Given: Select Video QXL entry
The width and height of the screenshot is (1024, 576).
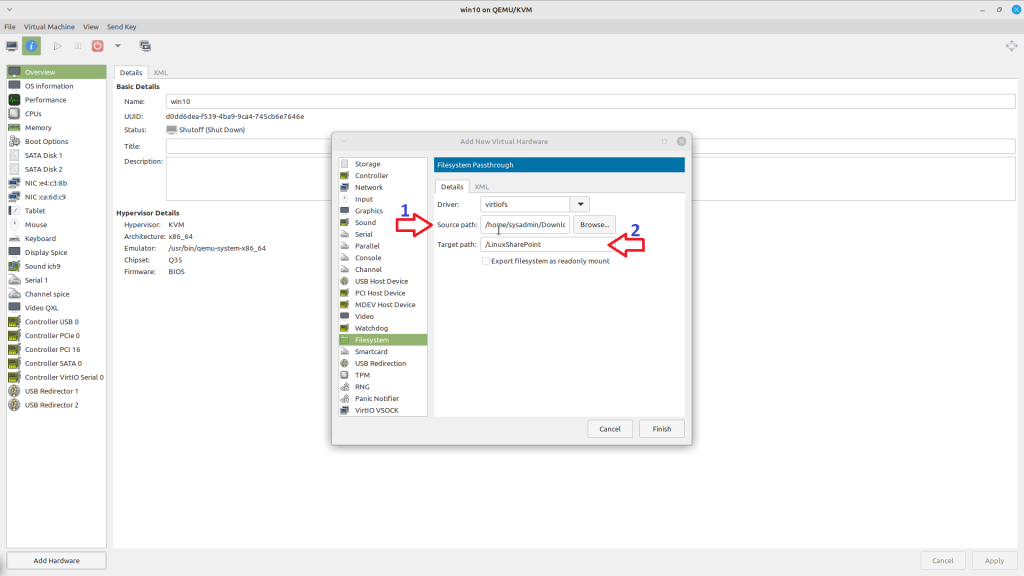Looking at the screenshot, I should (x=56, y=308).
